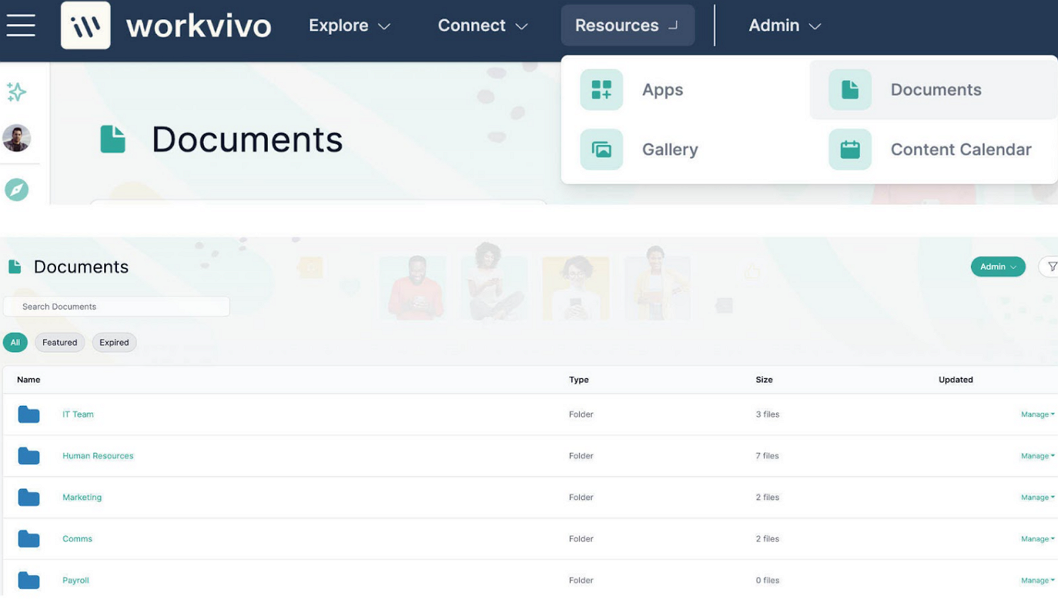Screen dimensions: 1058x600
Task: Click the green document icon beside large Documents heading
Action: tap(113, 139)
